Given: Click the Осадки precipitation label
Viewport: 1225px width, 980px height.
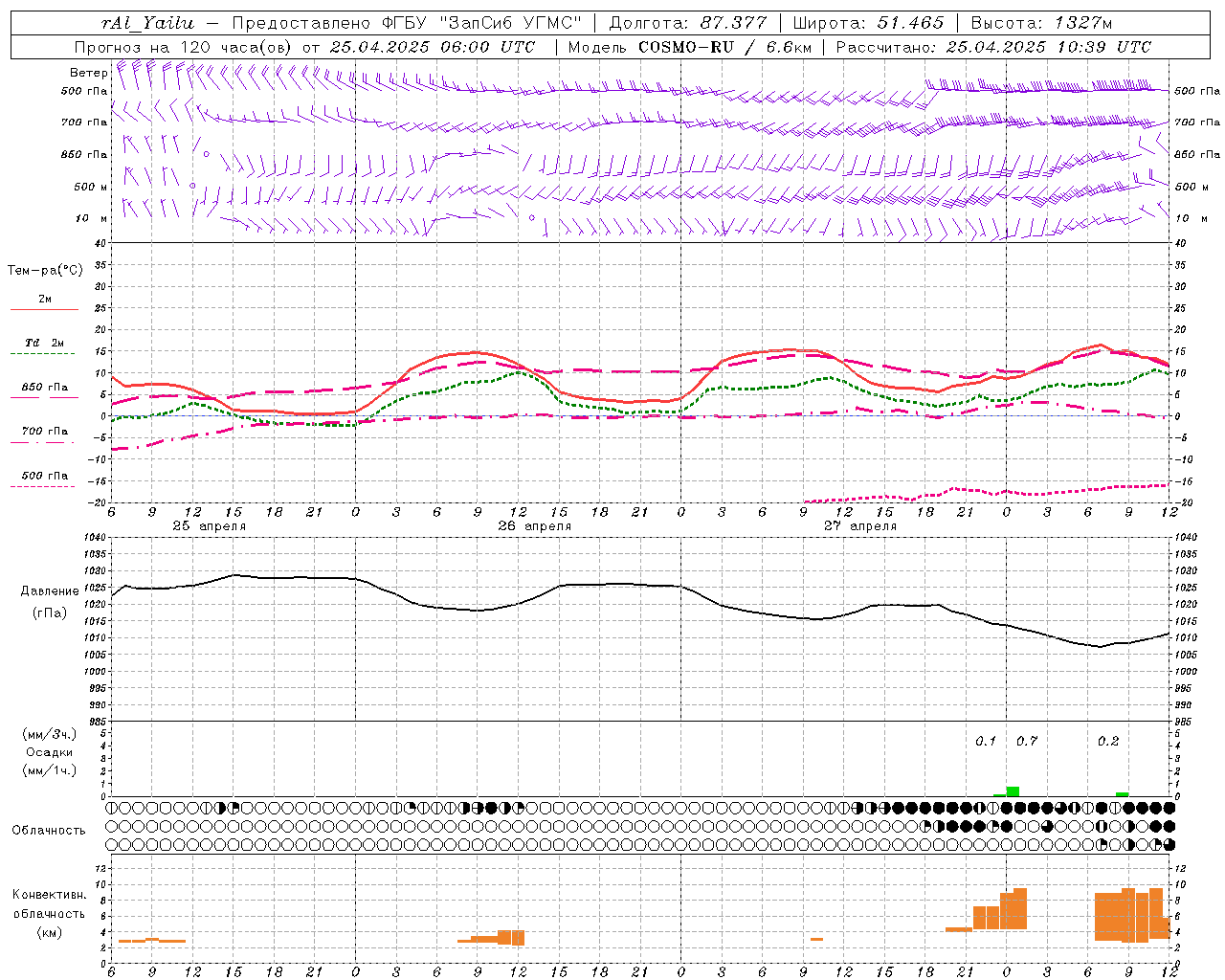Looking at the screenshot, I should tap(49, 752).
